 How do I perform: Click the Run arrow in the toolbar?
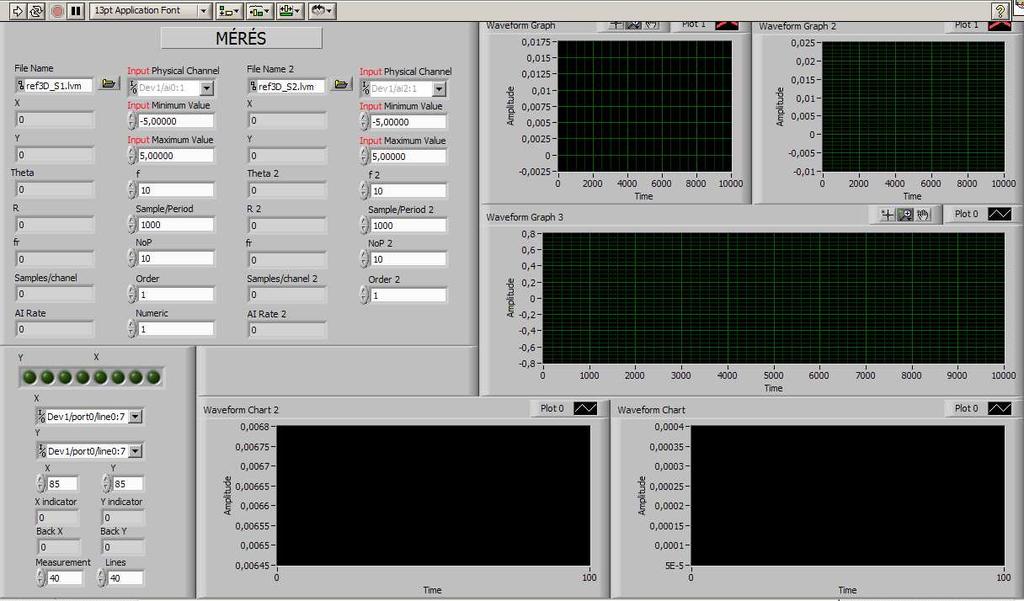point(18,10)
